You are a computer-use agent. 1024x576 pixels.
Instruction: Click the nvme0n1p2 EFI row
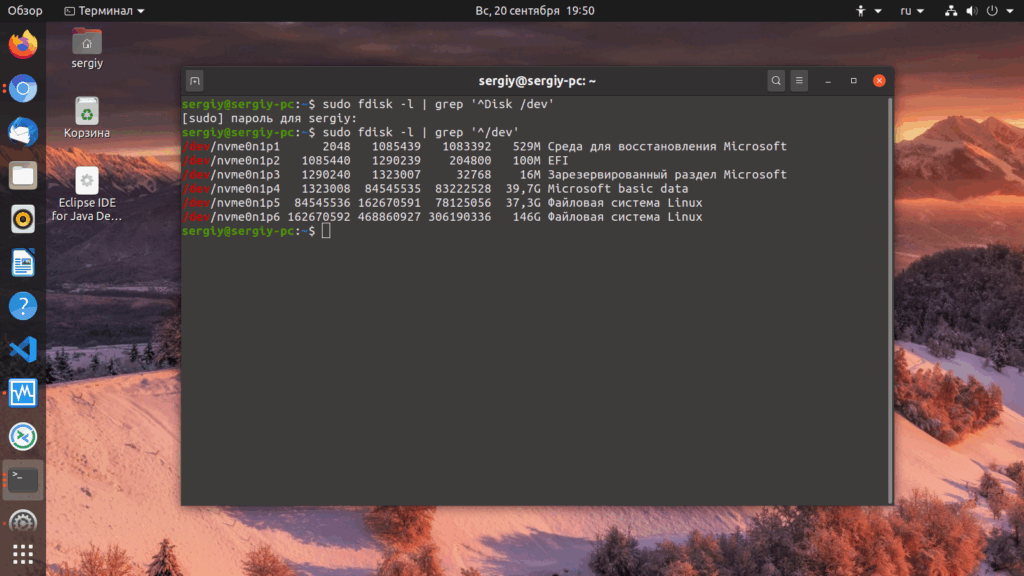376,161
